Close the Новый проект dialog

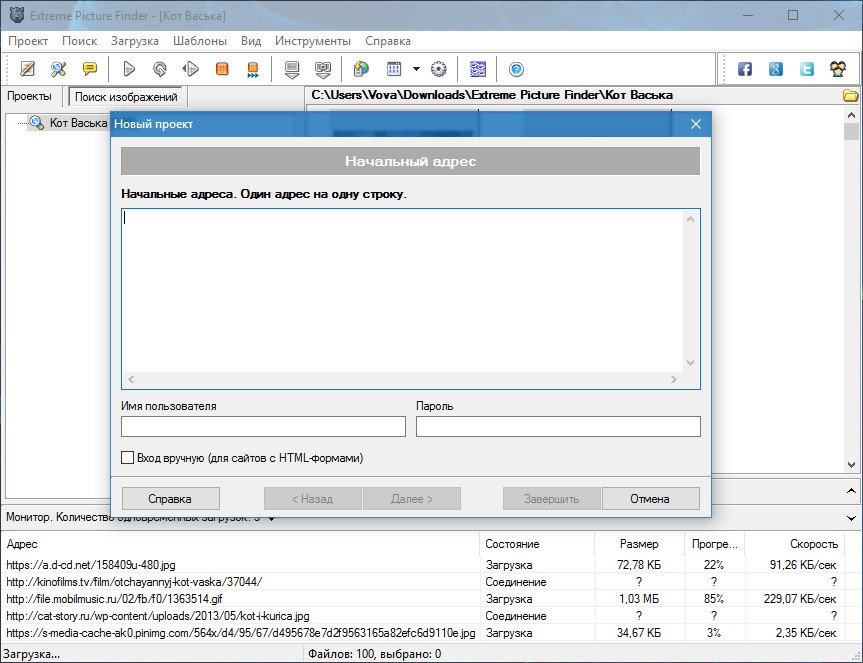click(x=696, y=124)
